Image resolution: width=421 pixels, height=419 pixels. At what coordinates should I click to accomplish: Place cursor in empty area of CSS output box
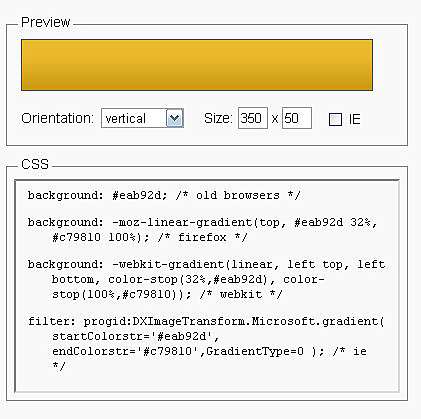coord(207,379)
